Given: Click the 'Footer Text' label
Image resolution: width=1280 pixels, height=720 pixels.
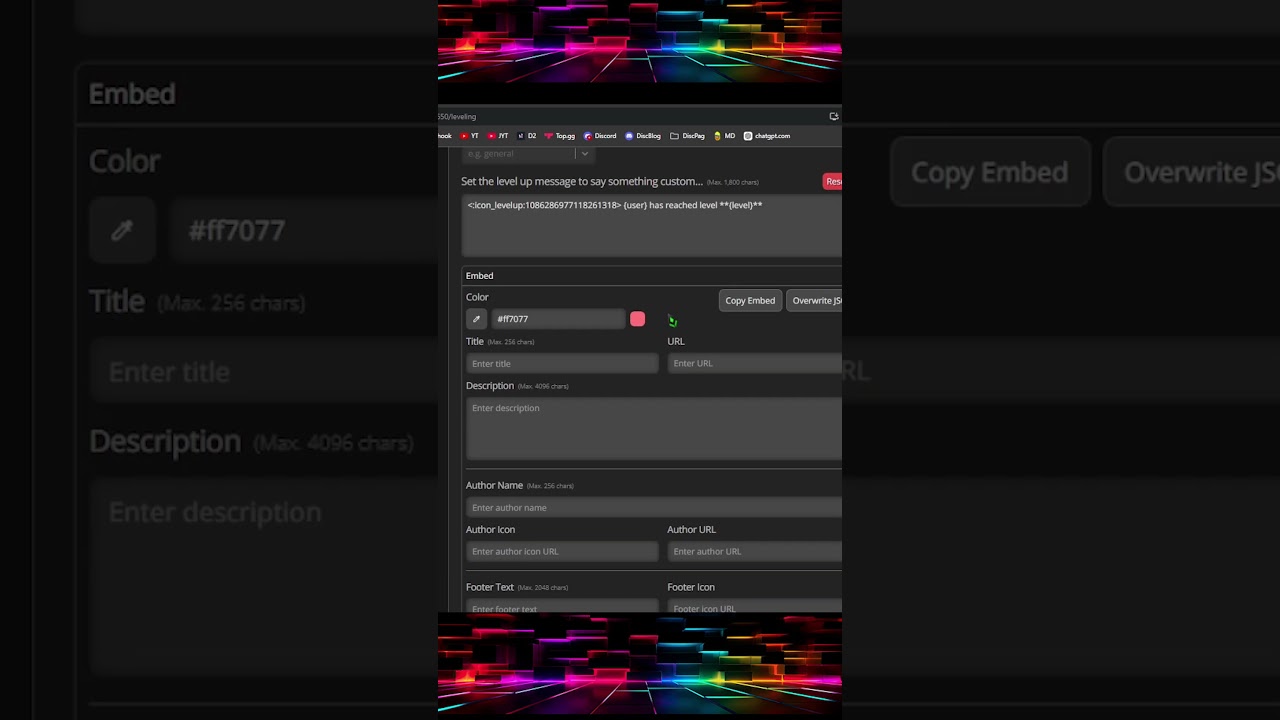Looking at the screenshot, I should pos(490,587).
